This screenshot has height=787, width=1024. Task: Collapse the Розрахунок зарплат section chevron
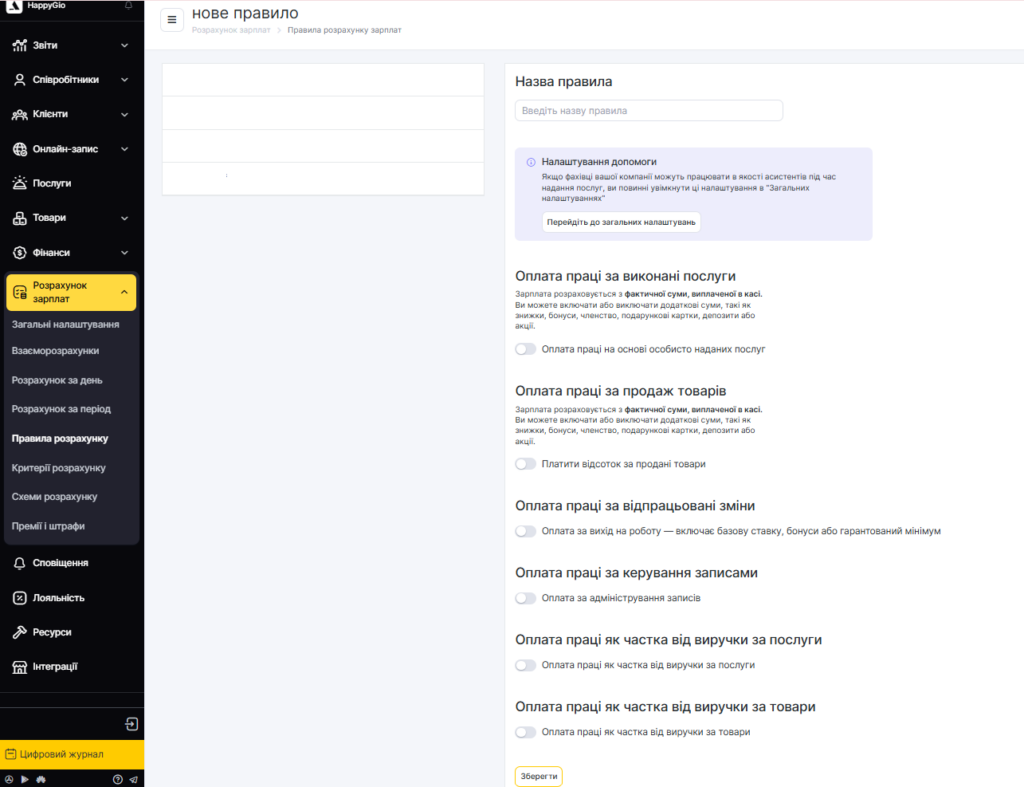coord(124,292)
